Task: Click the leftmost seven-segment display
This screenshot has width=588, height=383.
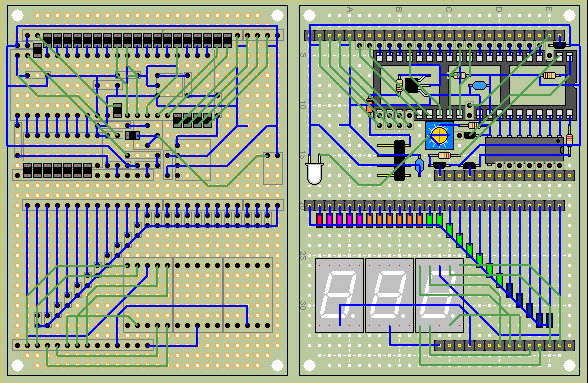Action: click(x=339, y=295)
